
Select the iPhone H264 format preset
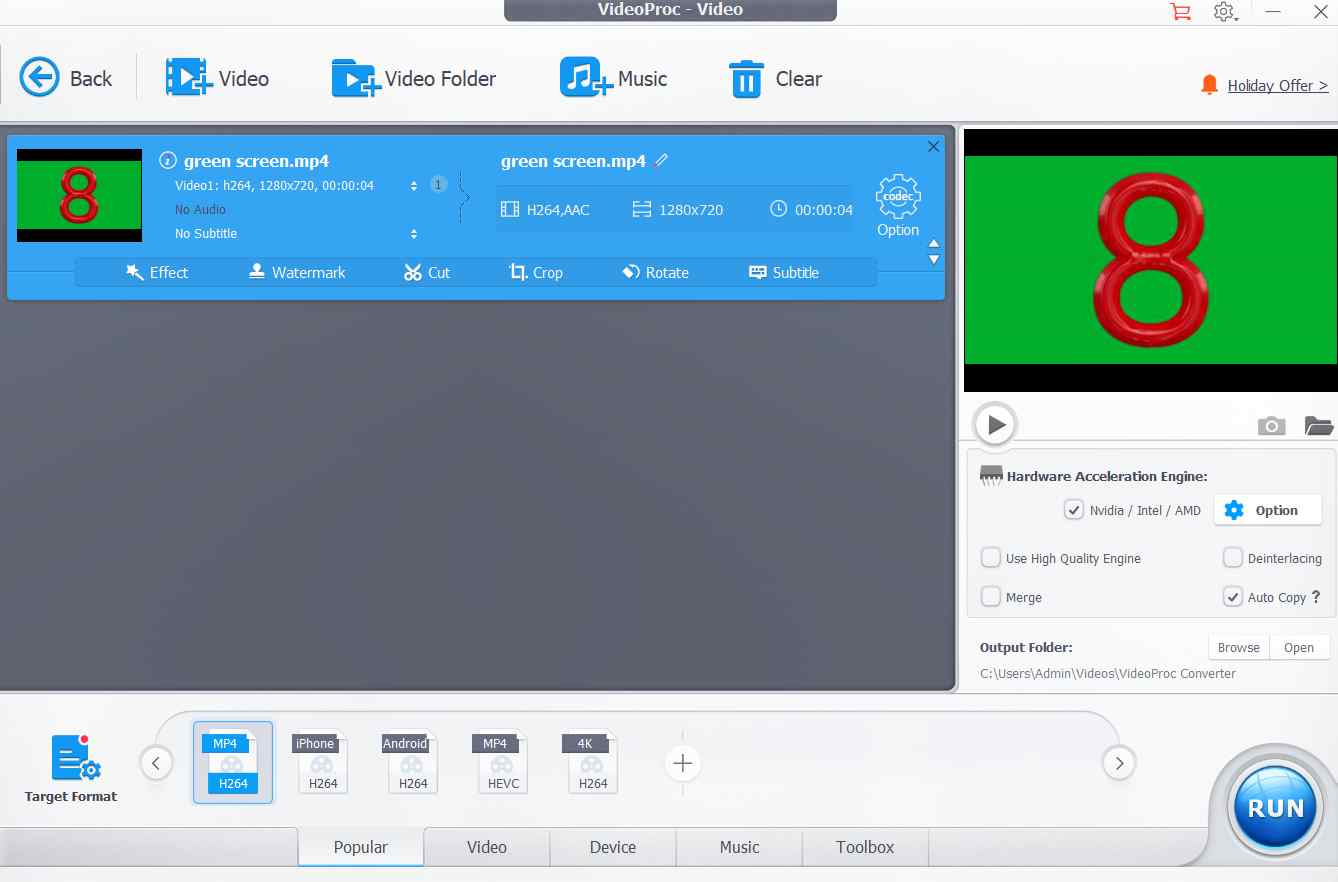321,763
